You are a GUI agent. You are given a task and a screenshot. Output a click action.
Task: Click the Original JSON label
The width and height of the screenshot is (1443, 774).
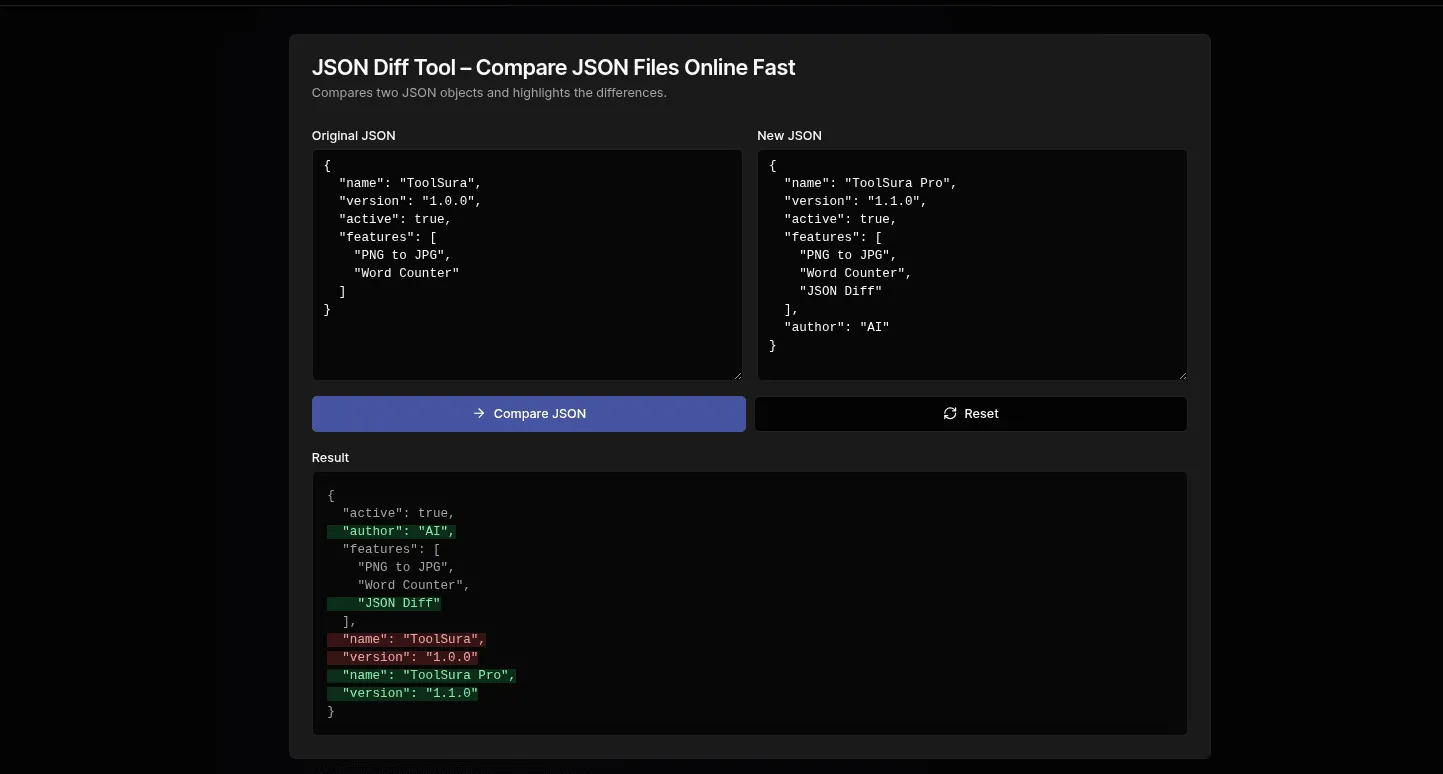(353, 135)
